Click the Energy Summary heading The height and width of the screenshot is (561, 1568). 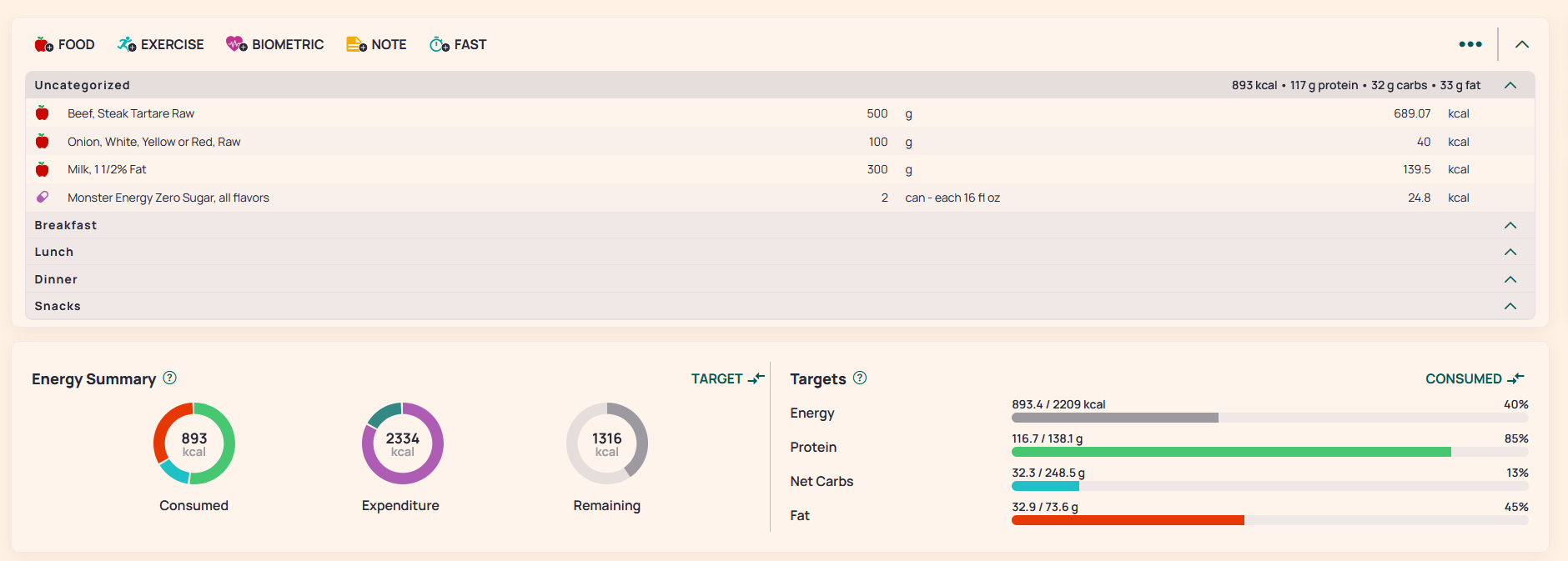coord(94,379)
